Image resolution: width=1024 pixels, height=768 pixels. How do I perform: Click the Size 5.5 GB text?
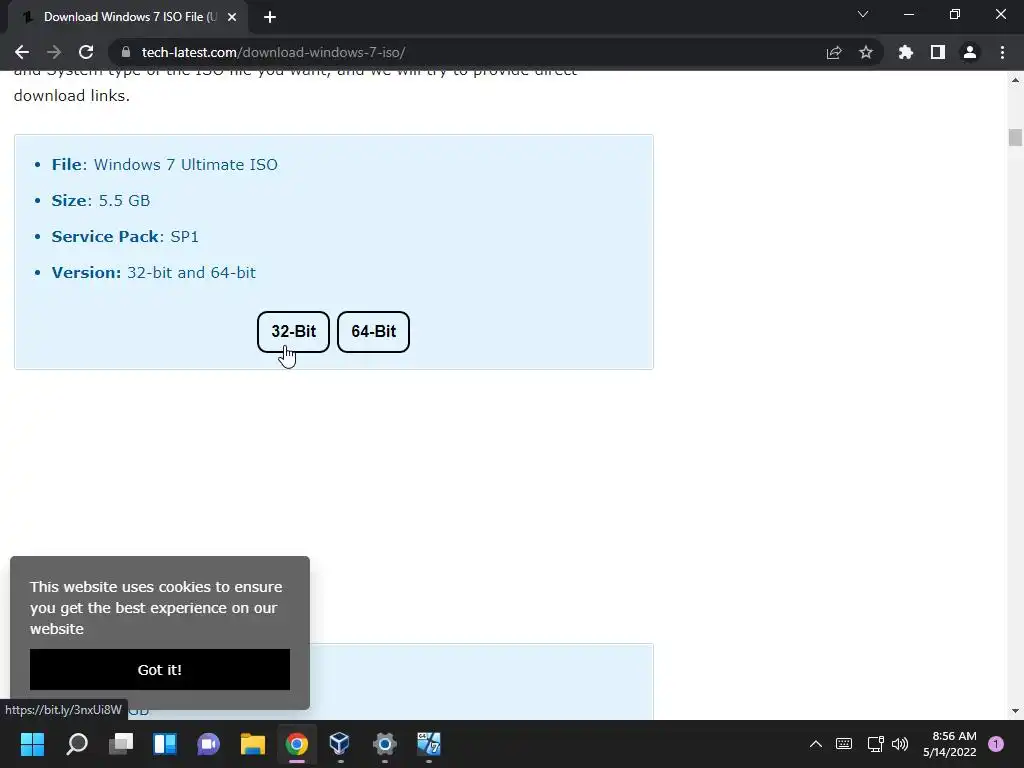click(101, 200)
